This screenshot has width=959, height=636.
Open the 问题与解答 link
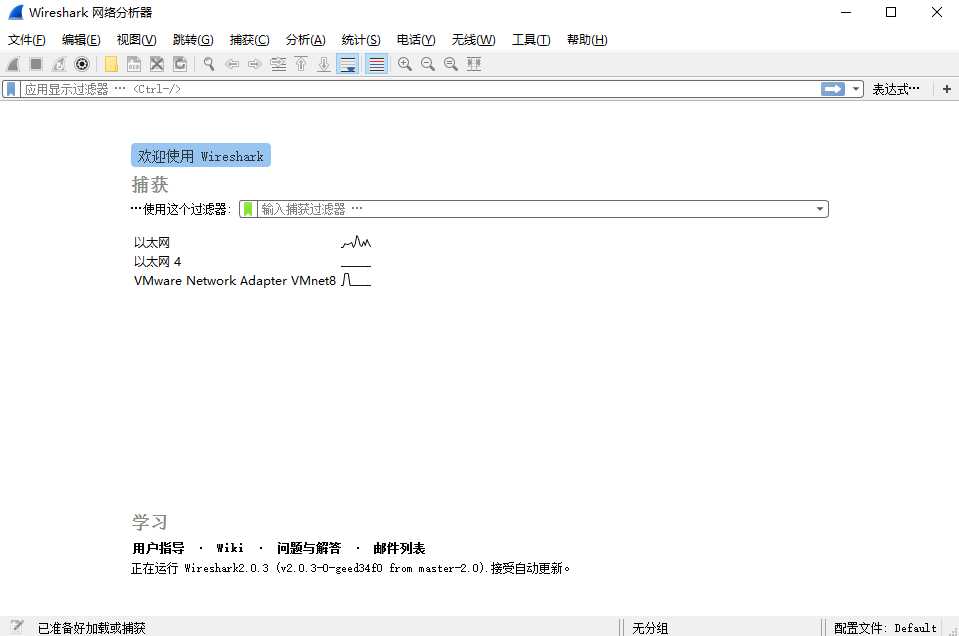[x=309, y=548]
